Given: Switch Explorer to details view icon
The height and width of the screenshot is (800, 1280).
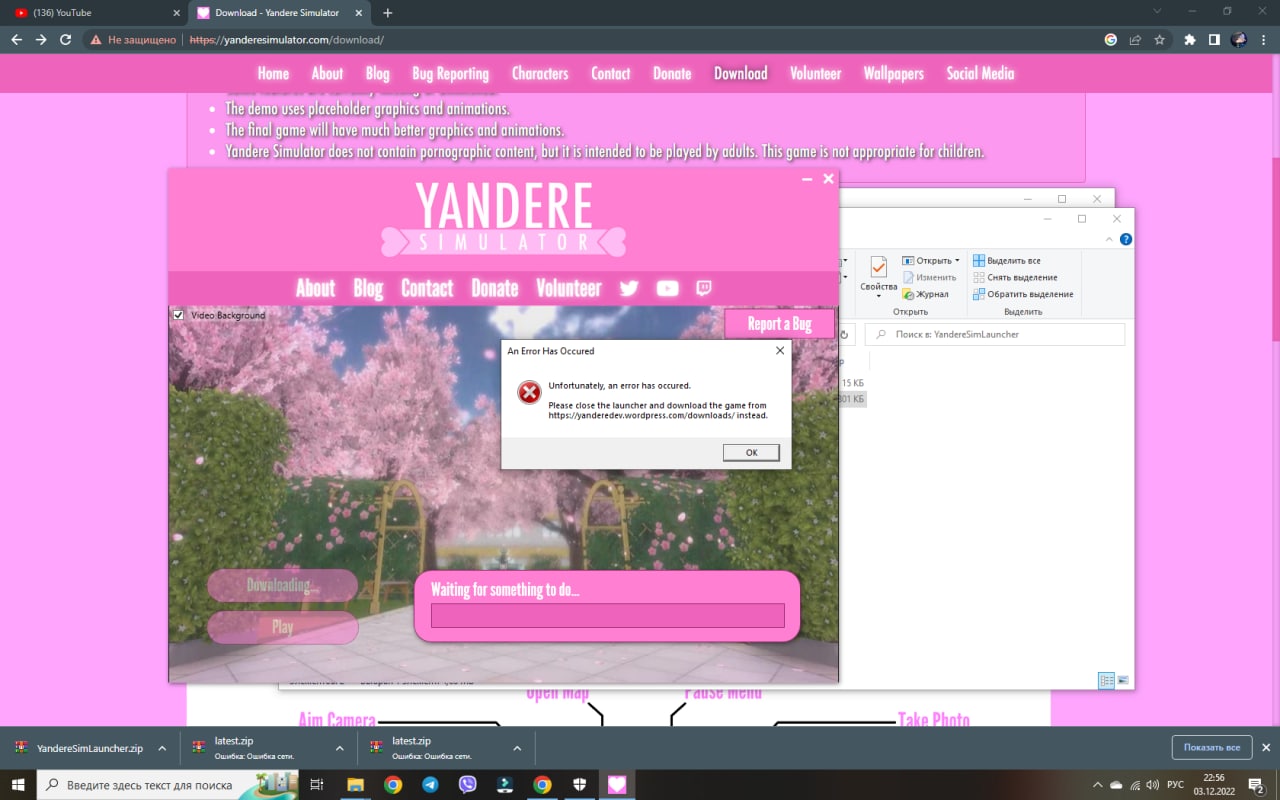Looking at the screenshot, I should pos(1107,681).
